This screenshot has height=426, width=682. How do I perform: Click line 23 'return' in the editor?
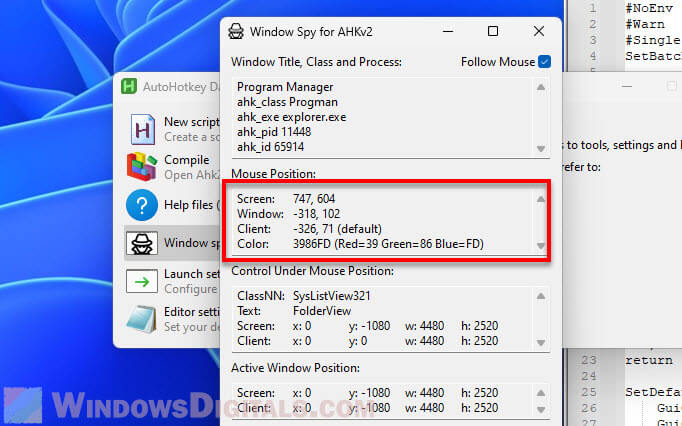(649, 360)
